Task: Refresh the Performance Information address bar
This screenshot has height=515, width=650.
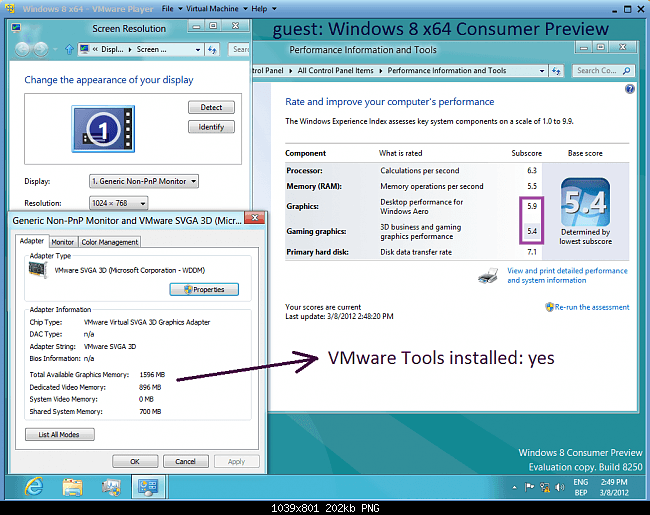Action: 556,71
